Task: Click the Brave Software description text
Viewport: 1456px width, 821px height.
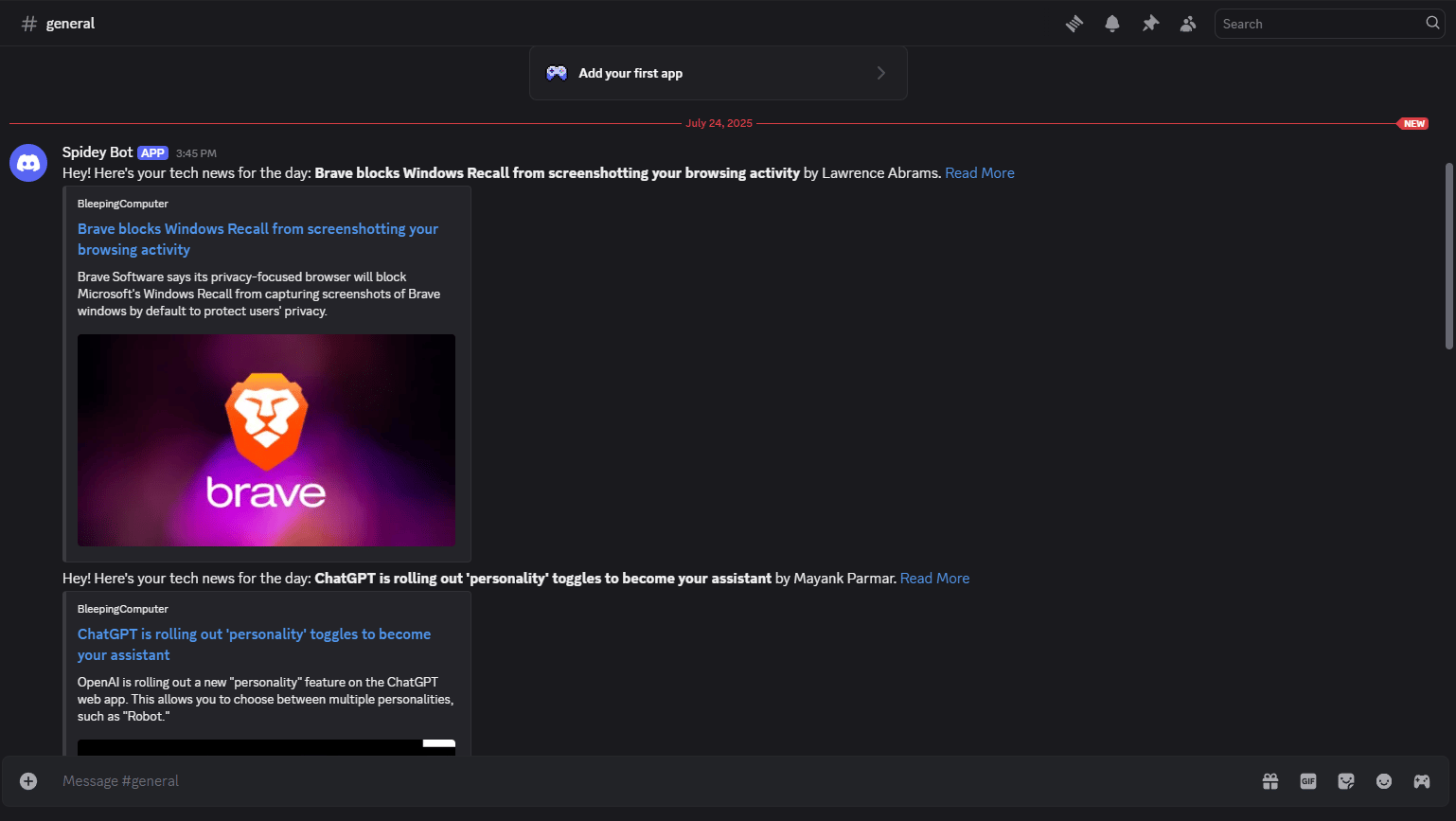Action: click(258, 294)
